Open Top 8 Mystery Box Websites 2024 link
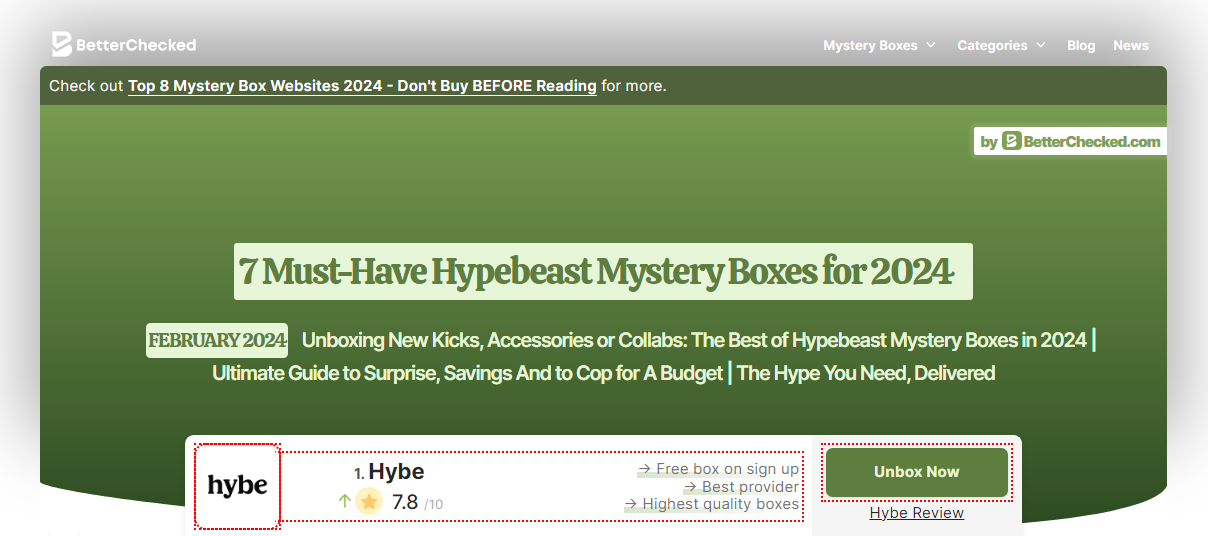The height and width of the screenshot is (536, 1208). point(362,86)
